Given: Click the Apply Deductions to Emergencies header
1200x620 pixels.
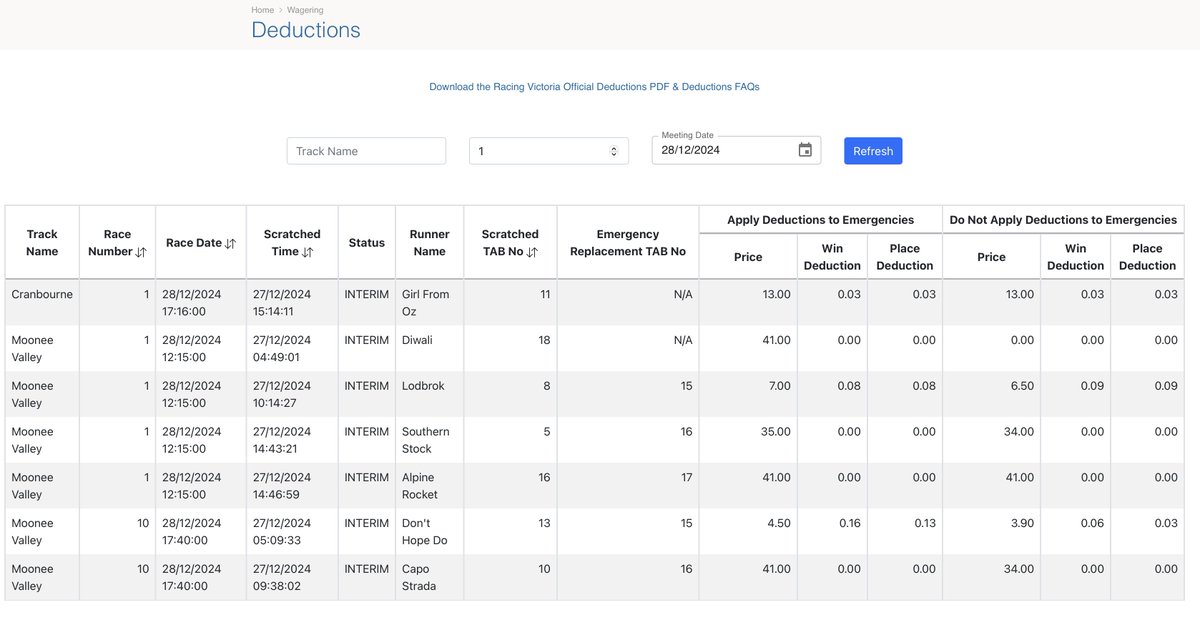Looking at the screenshot, I should pos(820,220).
